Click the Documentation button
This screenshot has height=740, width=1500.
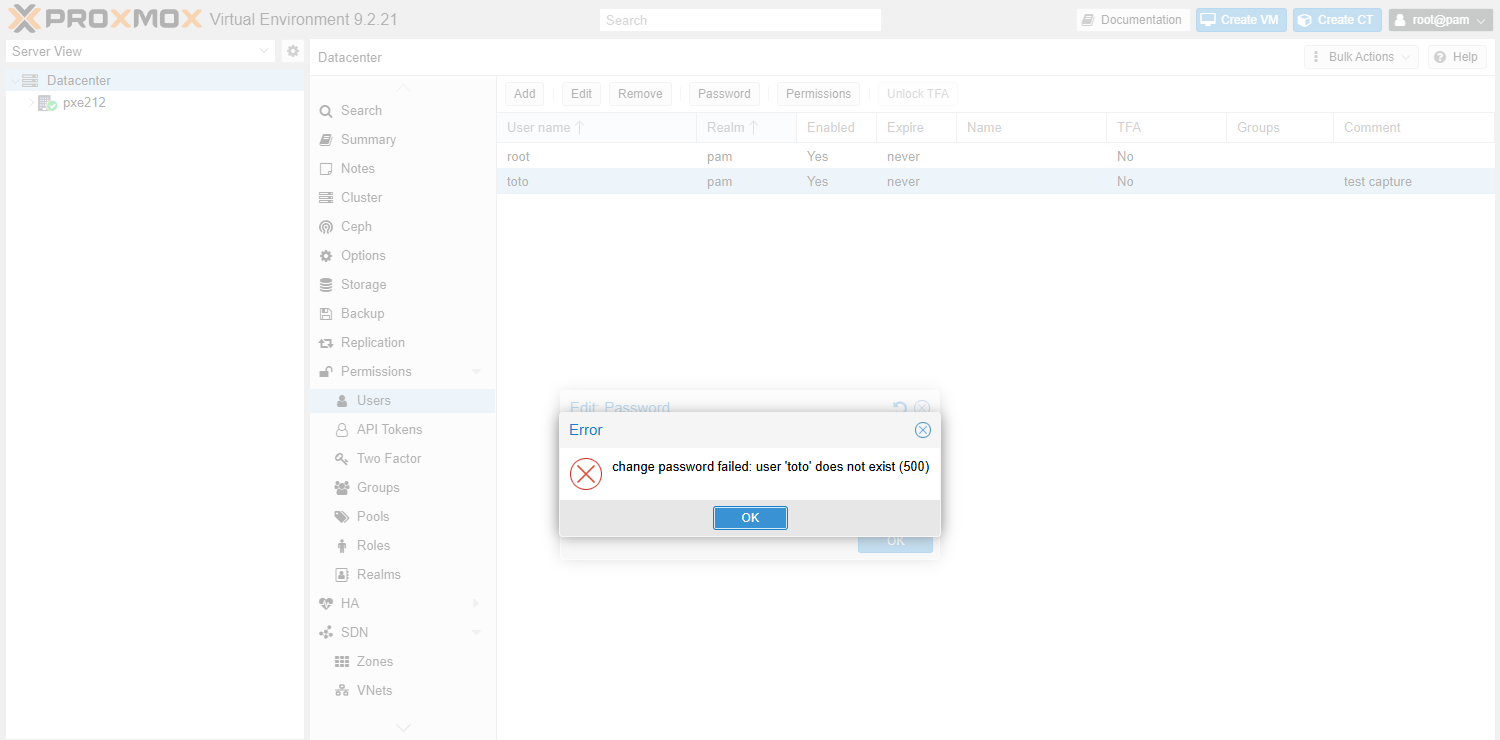tap(1132, 20)
